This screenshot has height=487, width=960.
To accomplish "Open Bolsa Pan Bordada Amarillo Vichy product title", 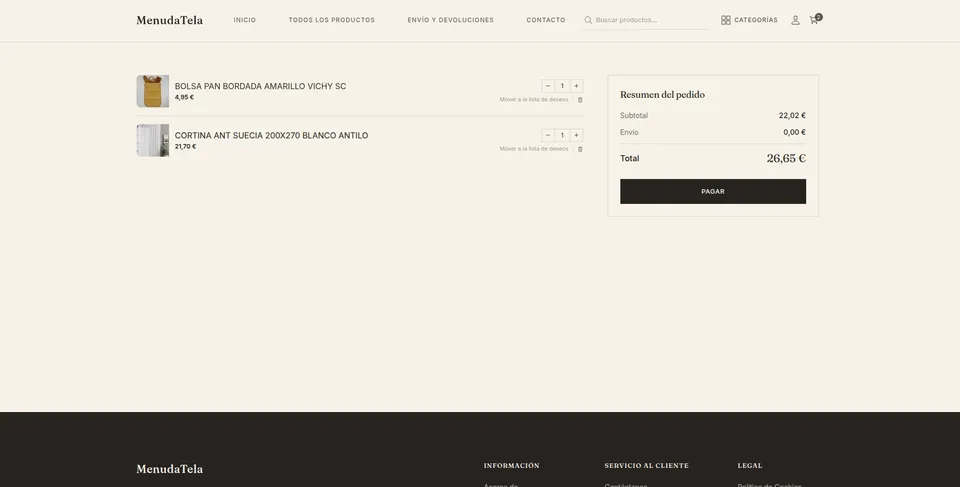I will [260, 86].
